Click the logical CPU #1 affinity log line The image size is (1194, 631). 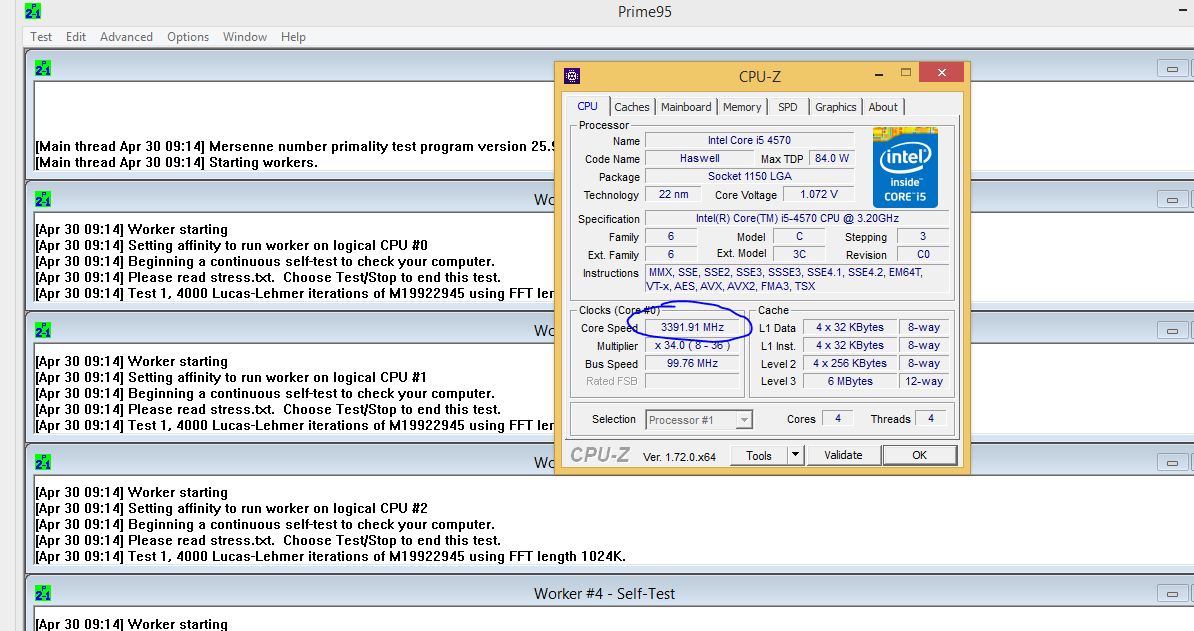[x=231, y=378]
